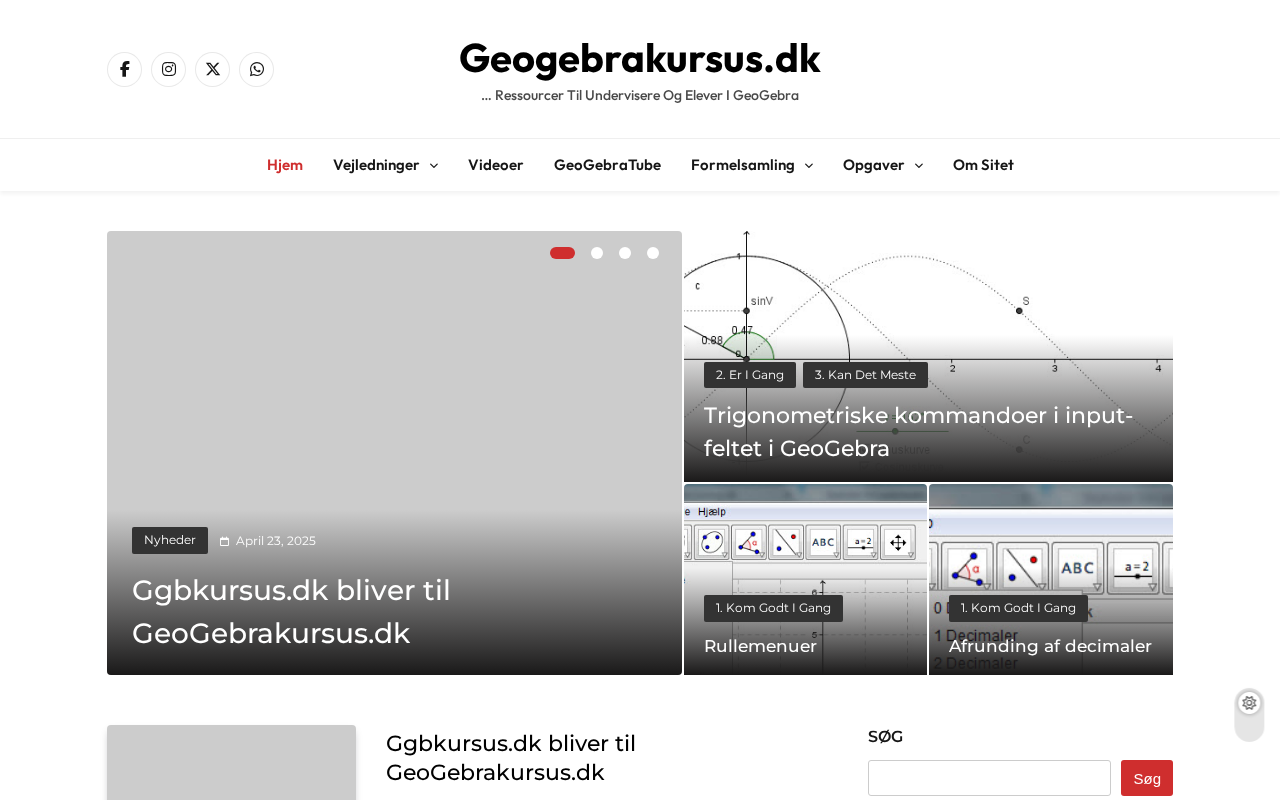Open the '3. Kan Det Meste' category tag

pos(865,375)
